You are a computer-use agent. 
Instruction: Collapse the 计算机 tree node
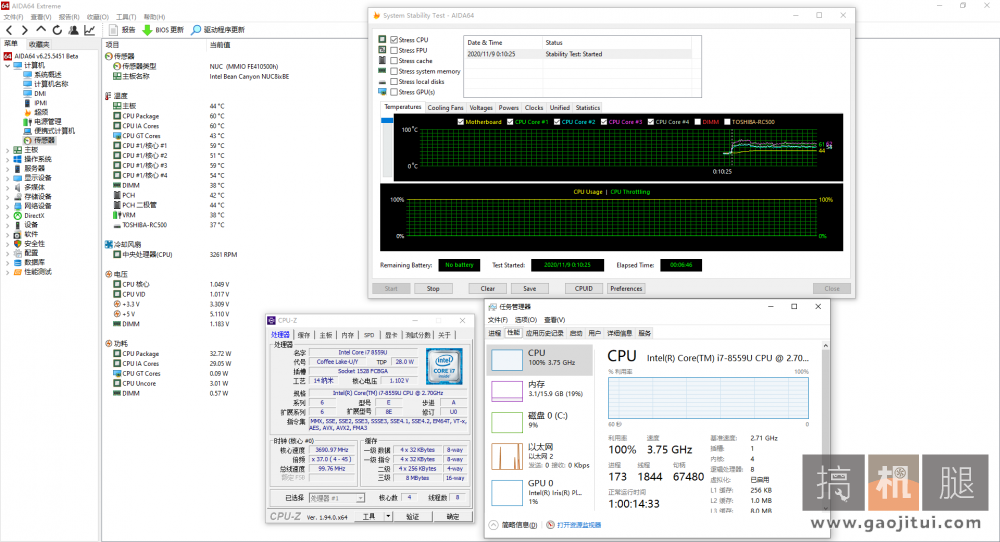click(8, 66)
